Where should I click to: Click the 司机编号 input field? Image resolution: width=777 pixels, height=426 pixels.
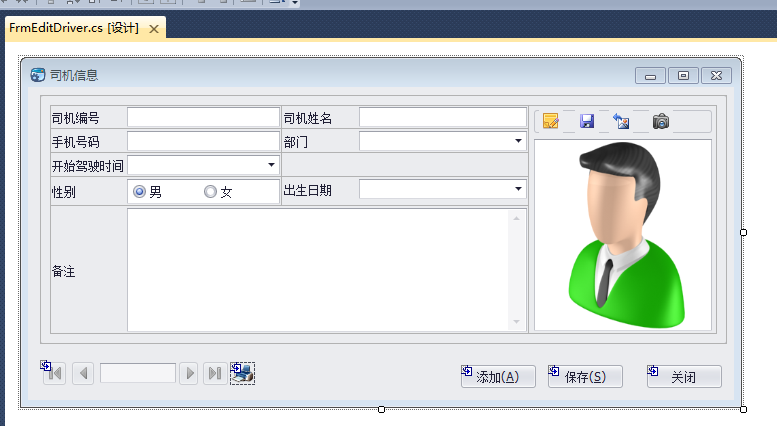203,117
